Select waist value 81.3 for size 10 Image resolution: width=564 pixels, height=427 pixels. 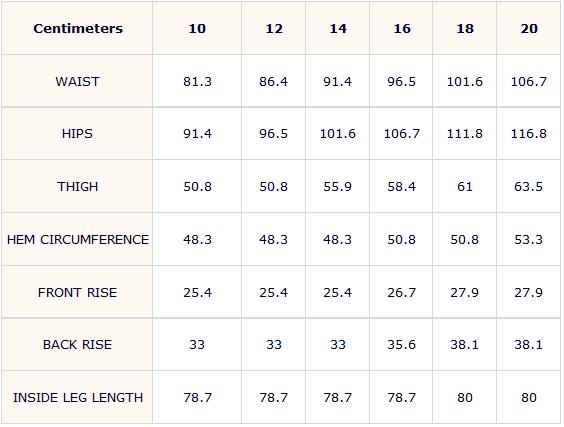(x=197, y=82)
